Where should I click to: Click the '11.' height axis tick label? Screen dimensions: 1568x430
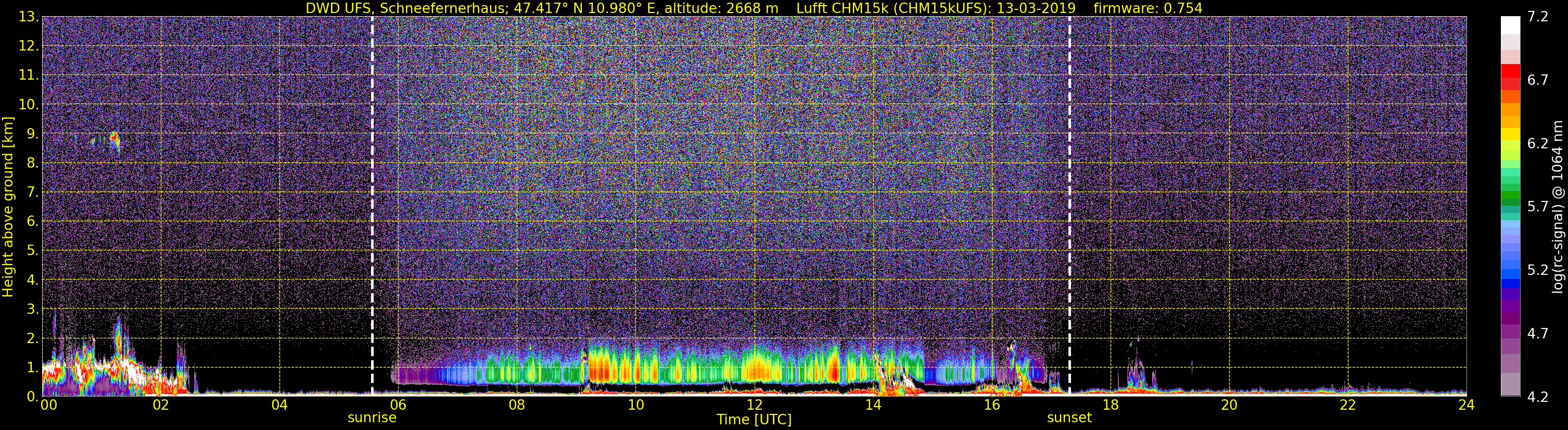[29, 75]
